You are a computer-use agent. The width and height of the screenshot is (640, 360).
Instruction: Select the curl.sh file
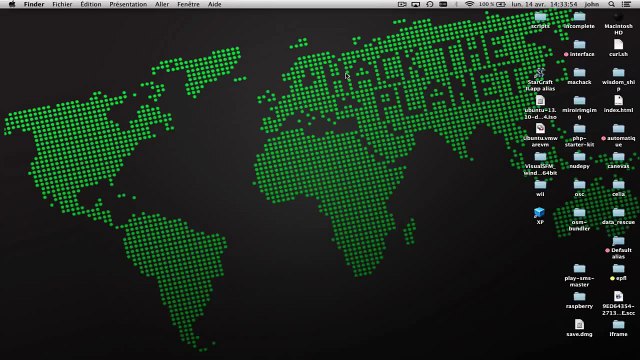pos(618,44)
